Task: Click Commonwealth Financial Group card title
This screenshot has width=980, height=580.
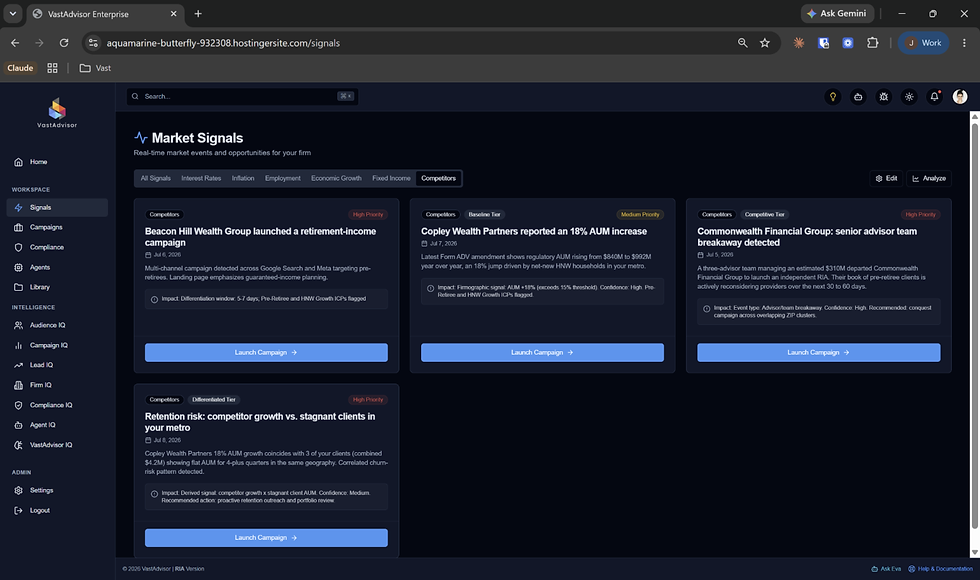Action: click(807, 237)
